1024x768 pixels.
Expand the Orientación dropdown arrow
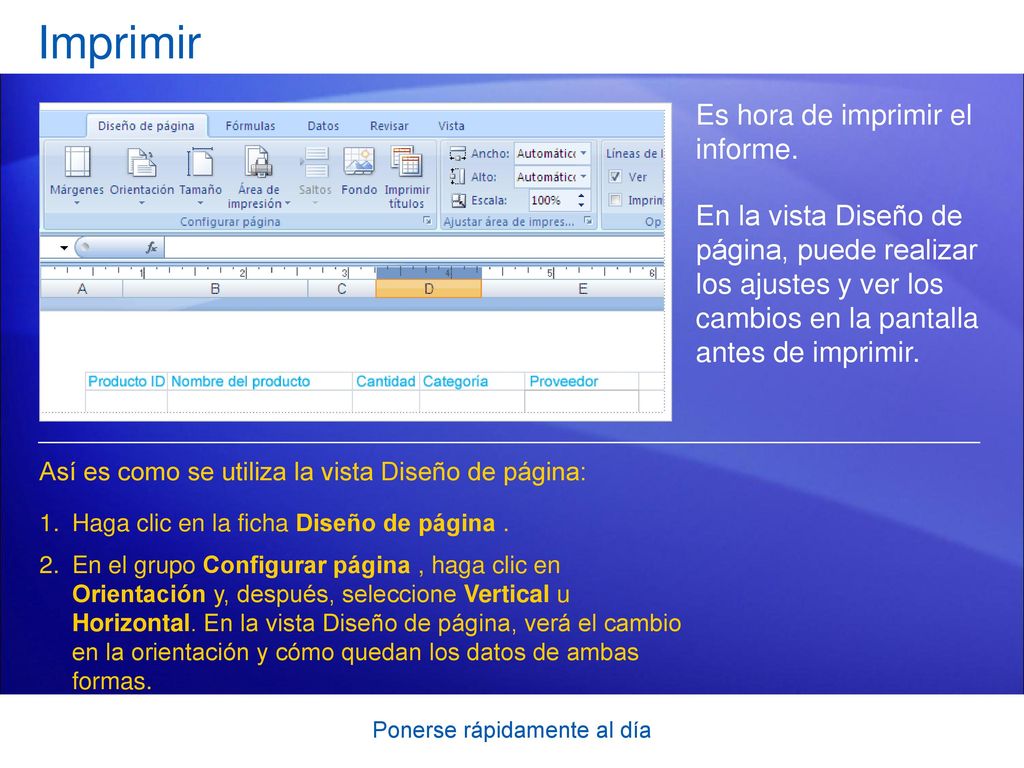[142, 203]
